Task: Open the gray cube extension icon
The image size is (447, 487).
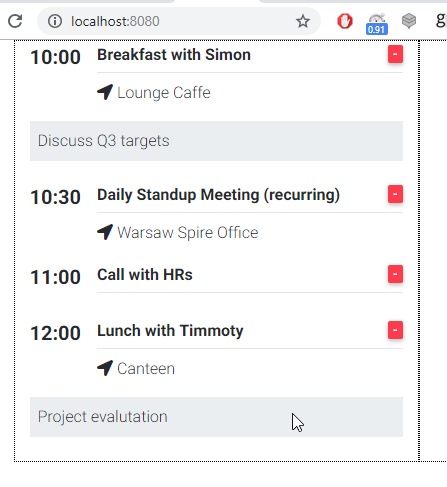Action: click(x=409, y=21)
